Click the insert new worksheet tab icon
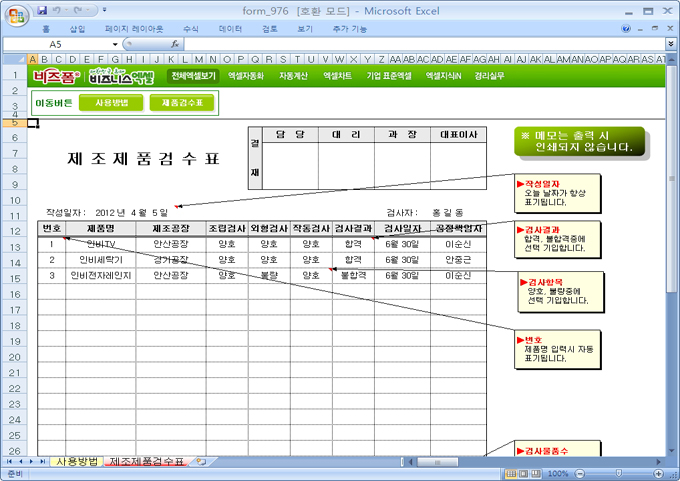This screenshot has width=680, height=481. coord(201,462)
